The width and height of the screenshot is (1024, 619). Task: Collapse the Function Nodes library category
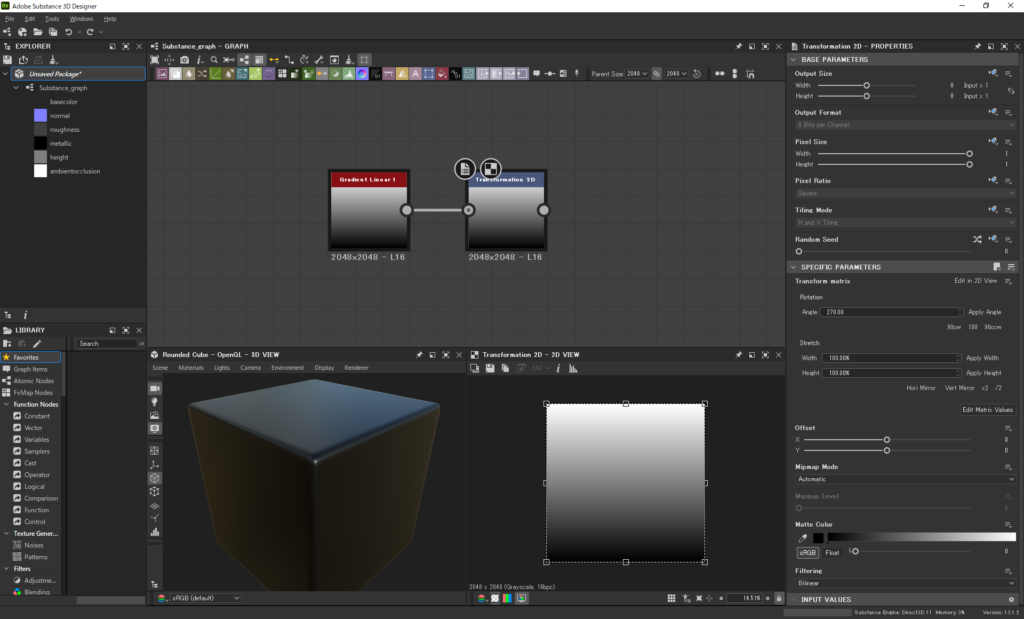(6, 404)
